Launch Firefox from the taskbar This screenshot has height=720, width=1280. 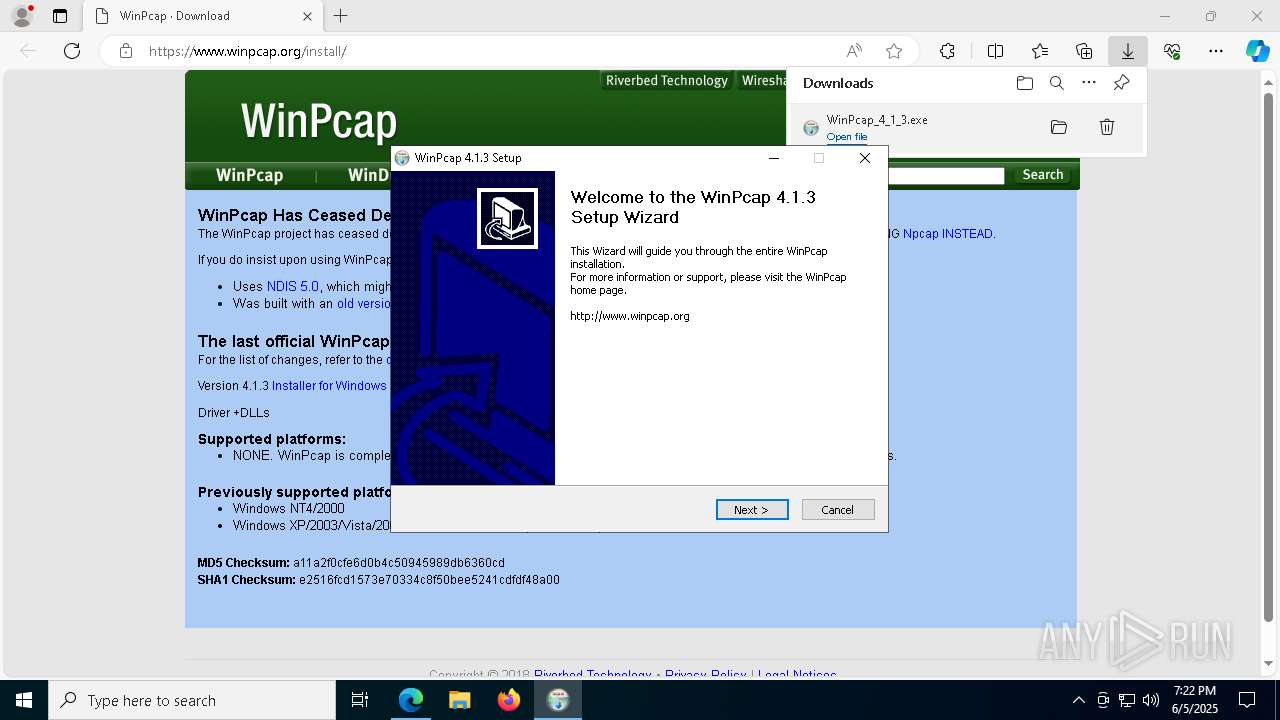[x=508, y=700]
